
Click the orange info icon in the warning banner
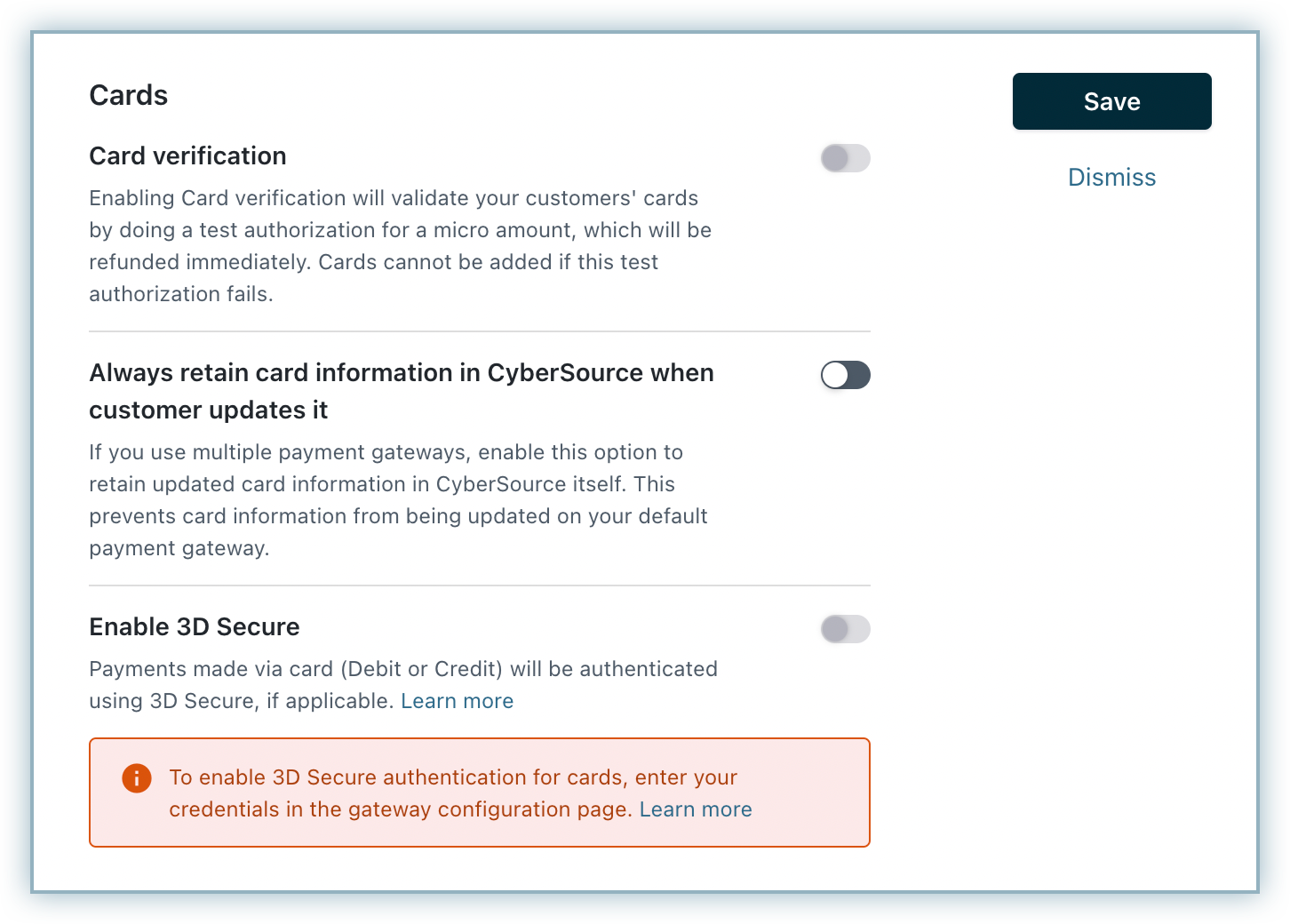click(136, 778)
